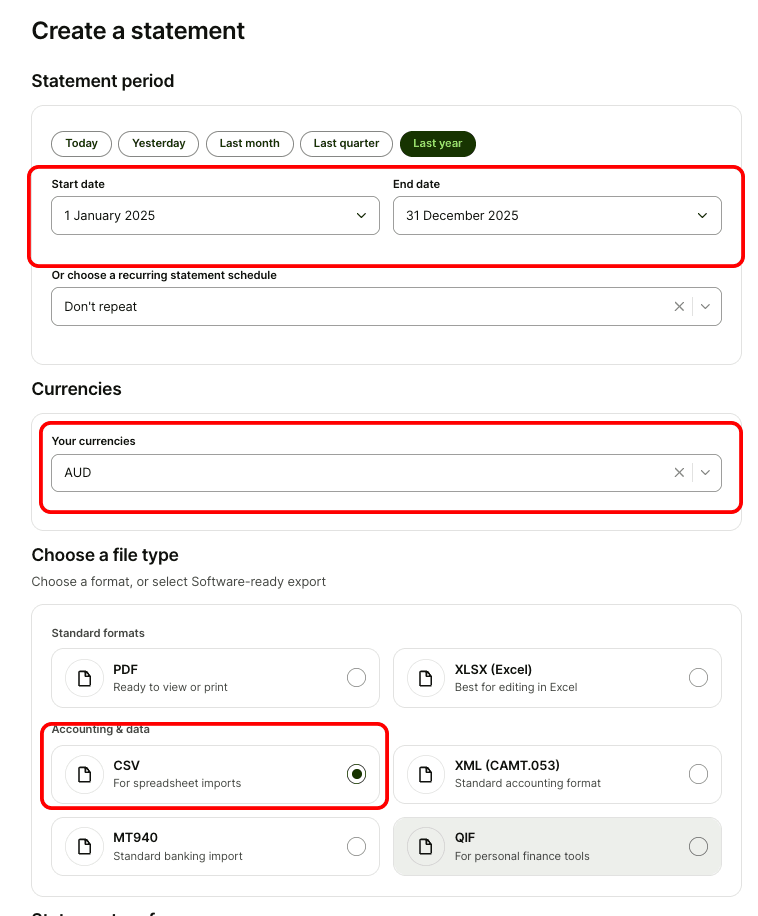Viewport: 758px width, 916px height.
Task: Click the 'Best for editing in Excel' text
Action: coord(516,688)
